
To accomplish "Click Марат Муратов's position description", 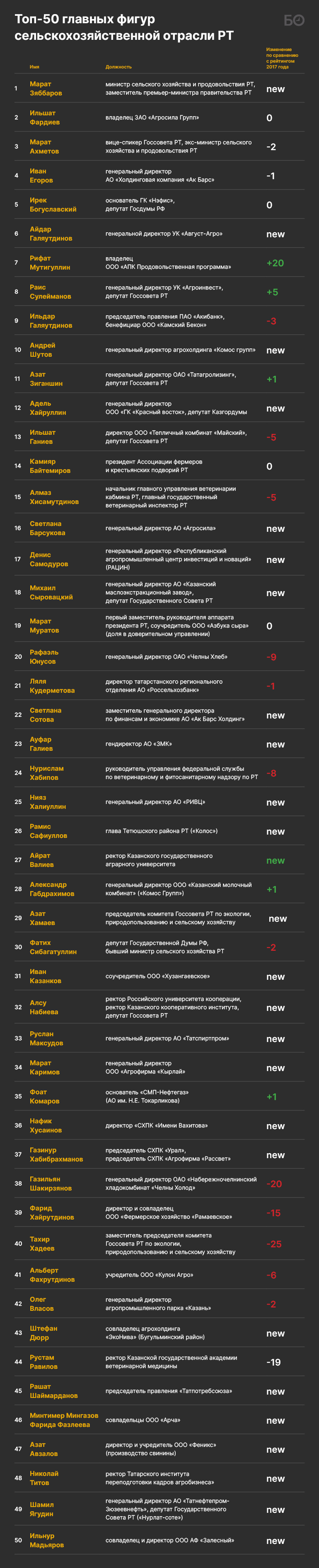I will click(x=177, y=626).
